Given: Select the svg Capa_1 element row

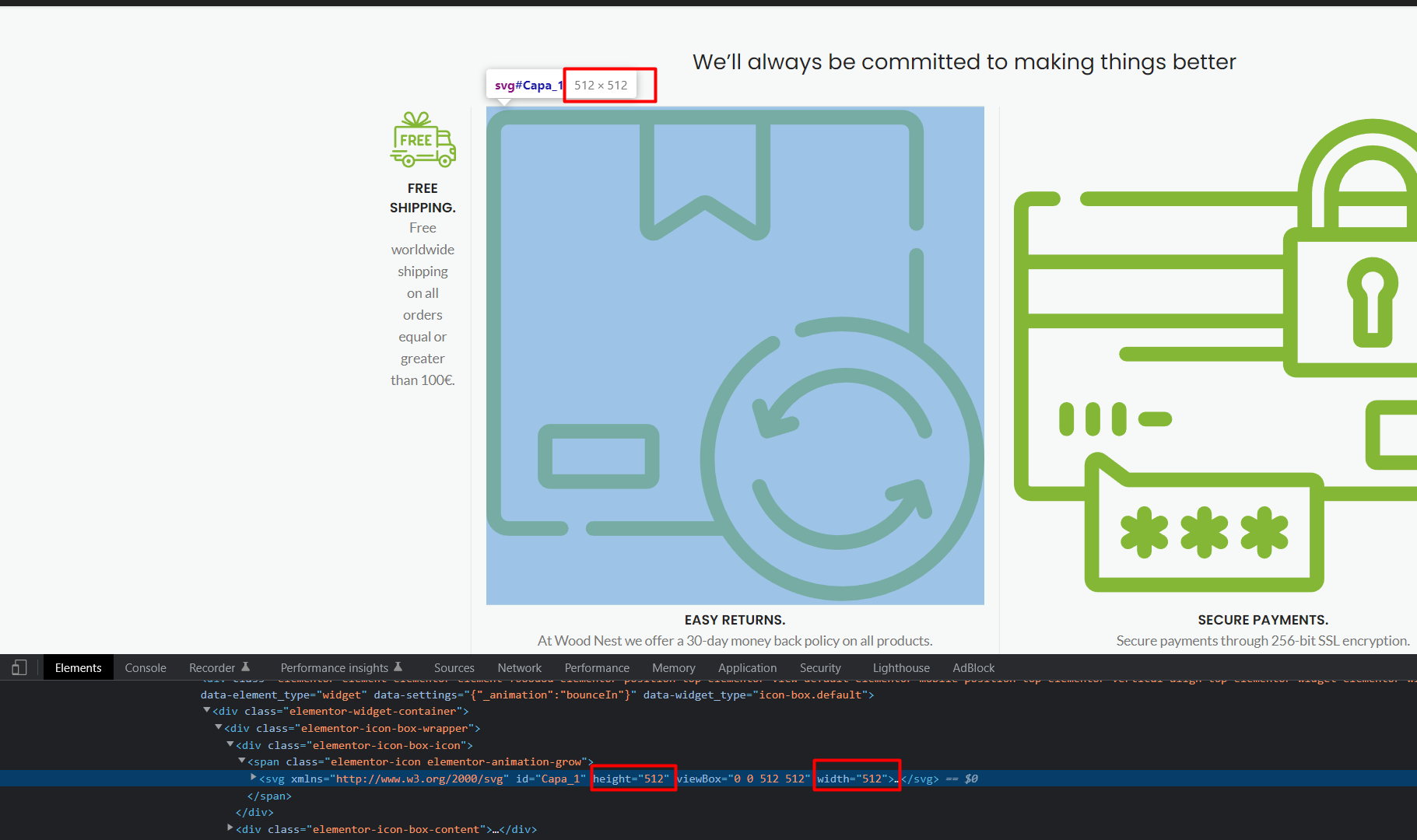Looking at the screenshot, I should (x=708, y=779).
